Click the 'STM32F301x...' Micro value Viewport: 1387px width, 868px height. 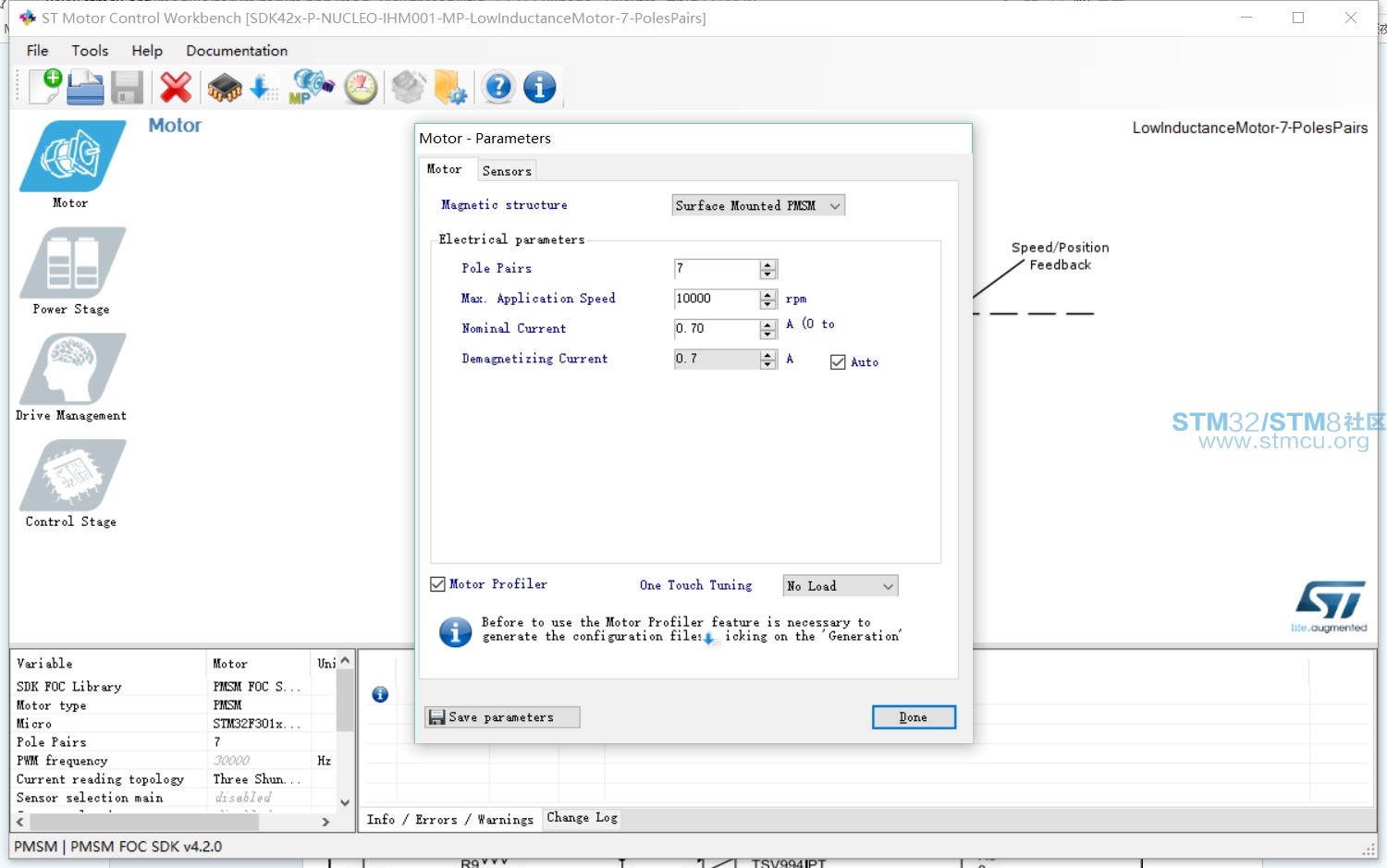click(257, 724)
